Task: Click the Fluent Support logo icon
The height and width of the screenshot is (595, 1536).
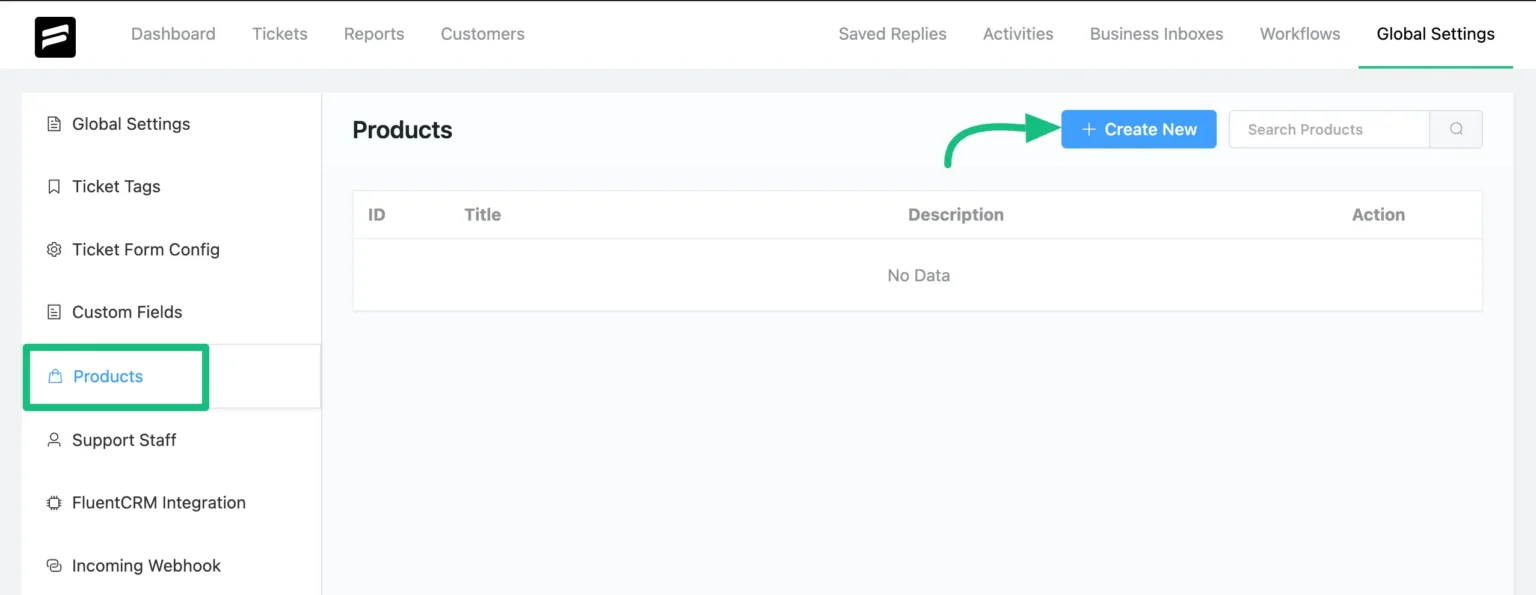Action: coord(55,35)
